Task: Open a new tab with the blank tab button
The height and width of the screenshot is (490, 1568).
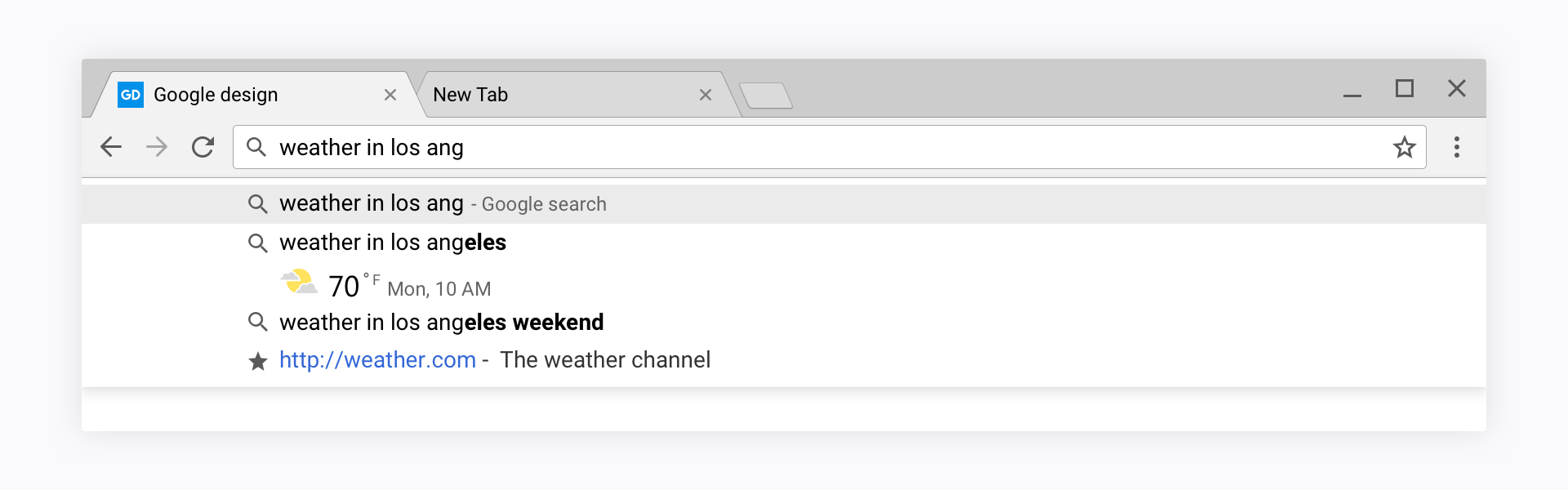Action: coord(766,96)
